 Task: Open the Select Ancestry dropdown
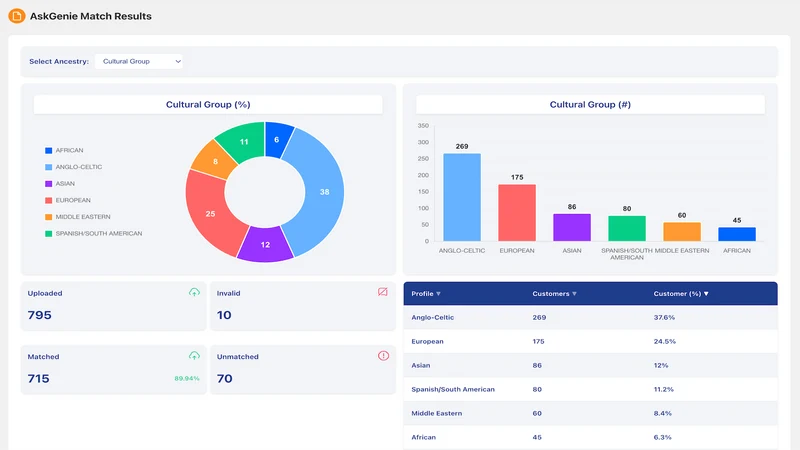(139, 61)
